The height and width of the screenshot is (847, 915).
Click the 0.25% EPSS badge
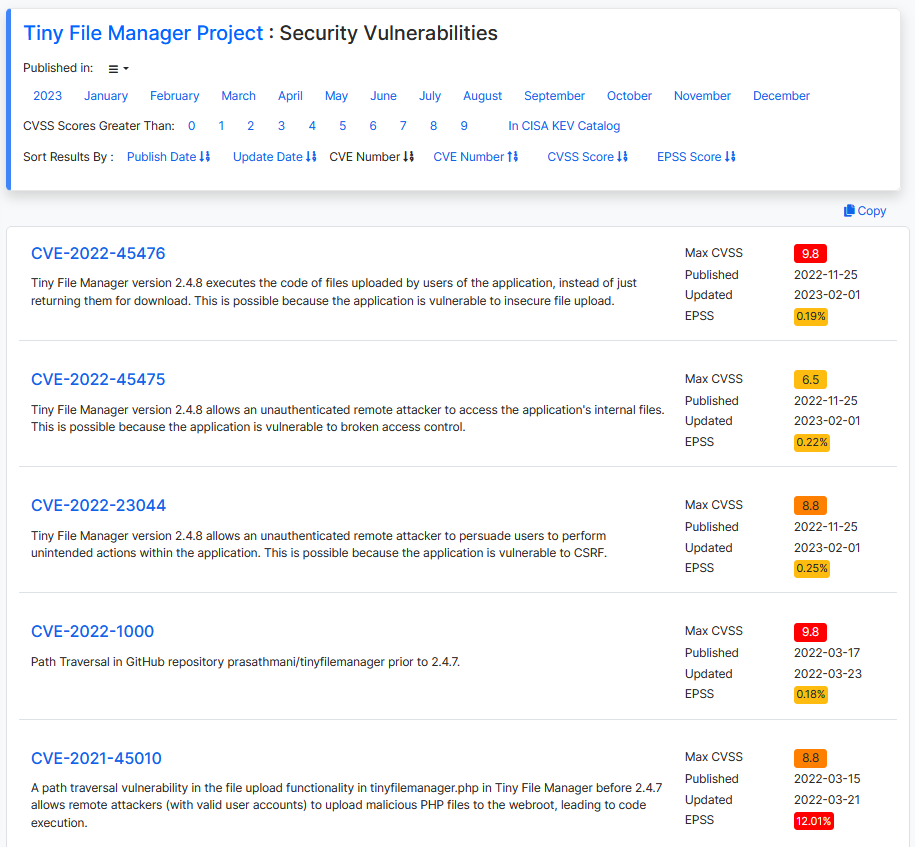812,569
